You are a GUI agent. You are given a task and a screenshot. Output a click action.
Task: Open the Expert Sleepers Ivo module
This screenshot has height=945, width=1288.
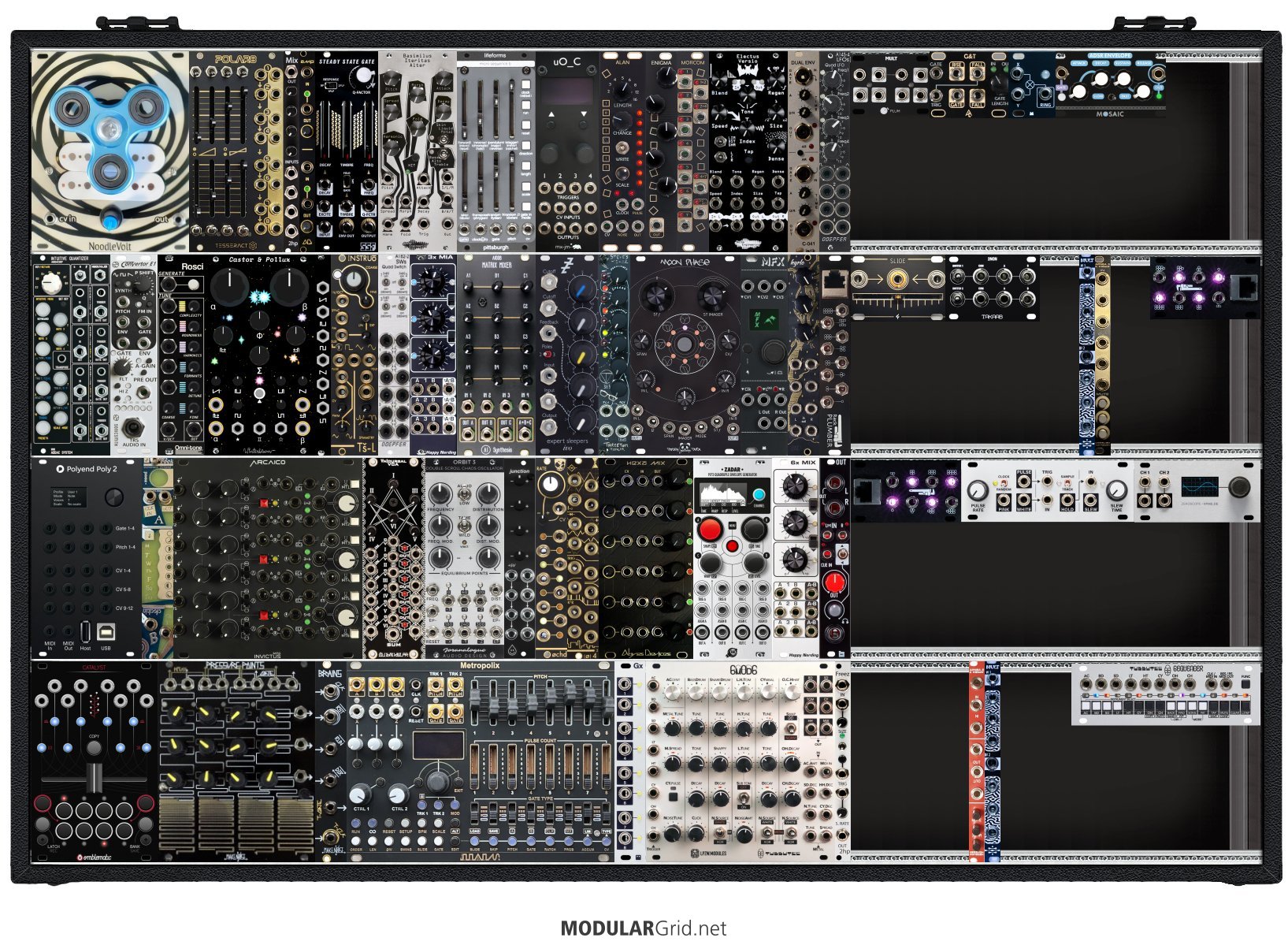tap(567, 353)
